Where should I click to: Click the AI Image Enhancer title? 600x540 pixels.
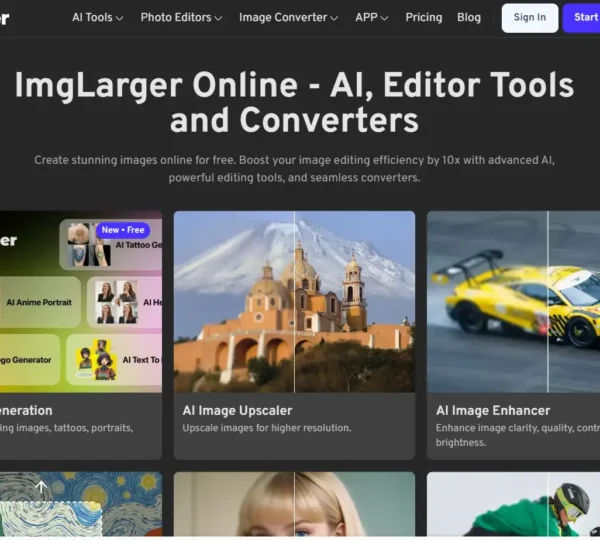(x=493, y=411)
